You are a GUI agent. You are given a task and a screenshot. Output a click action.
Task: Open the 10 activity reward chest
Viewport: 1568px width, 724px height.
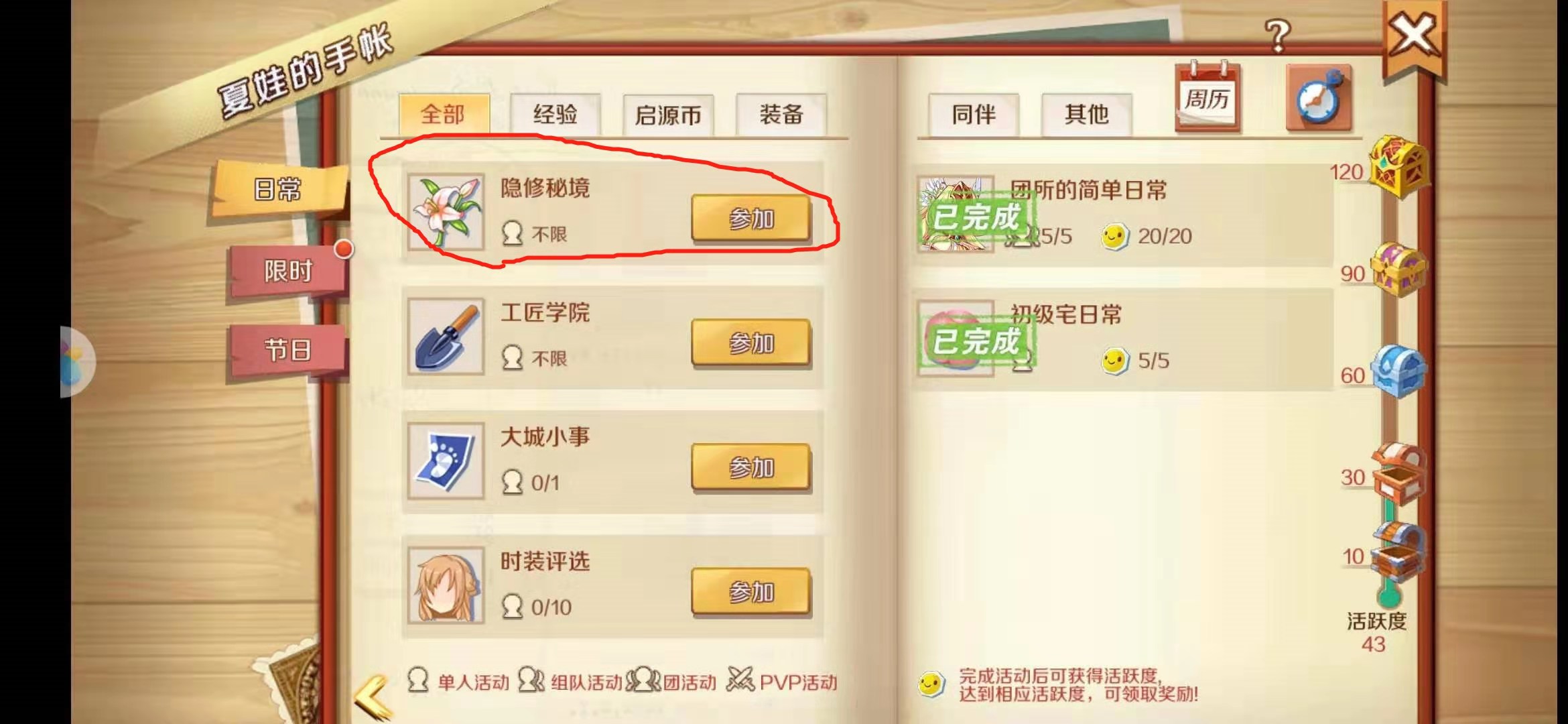pos(1398,552)
